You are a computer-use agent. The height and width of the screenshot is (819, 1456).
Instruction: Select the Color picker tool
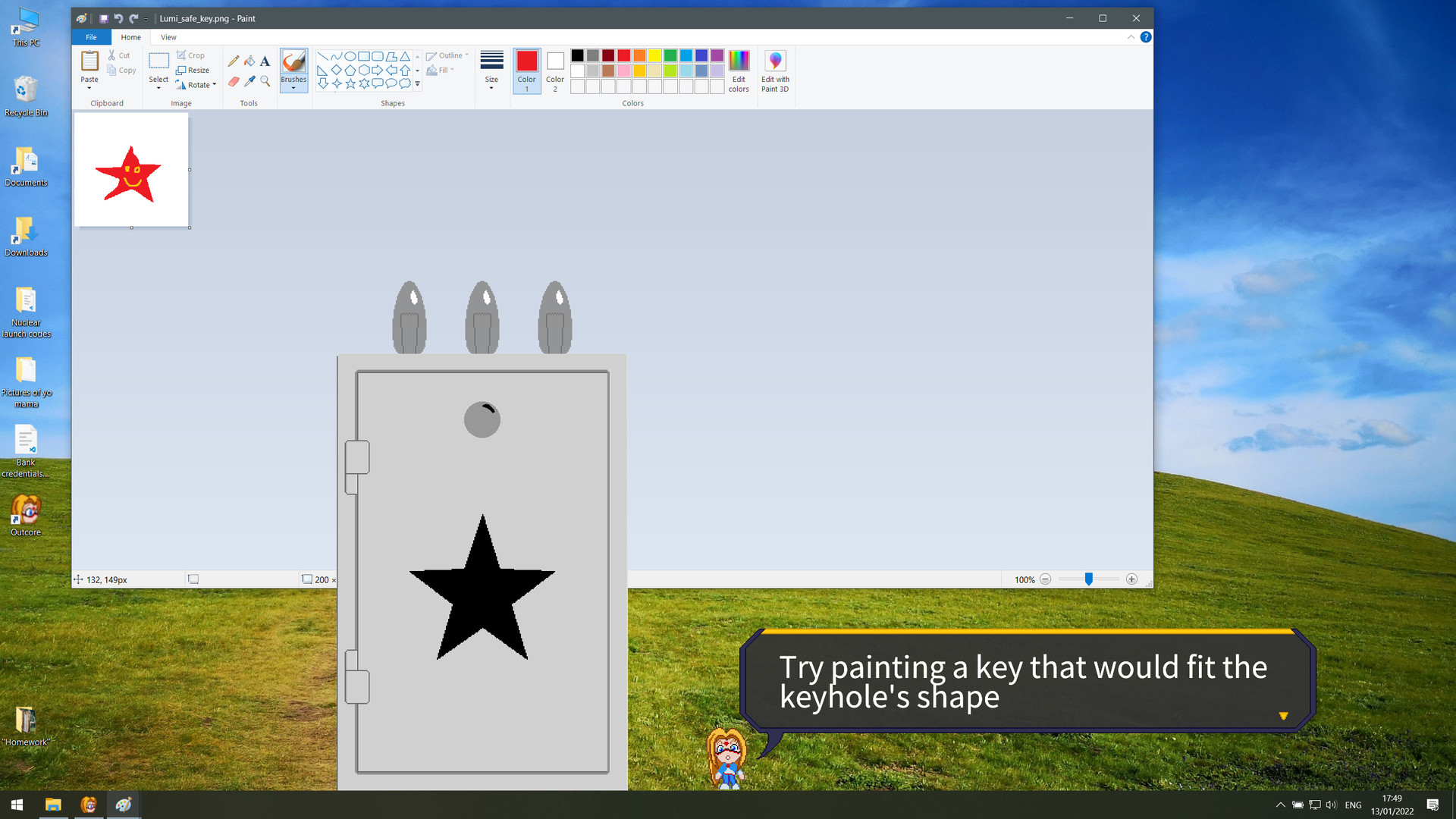pos(250,81)
